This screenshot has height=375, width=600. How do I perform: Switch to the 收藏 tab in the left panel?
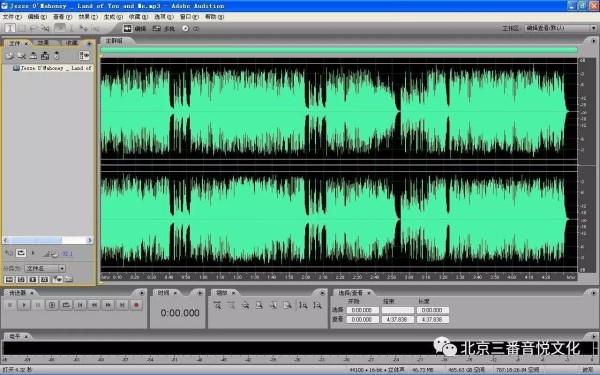click(x=72, y=43)
